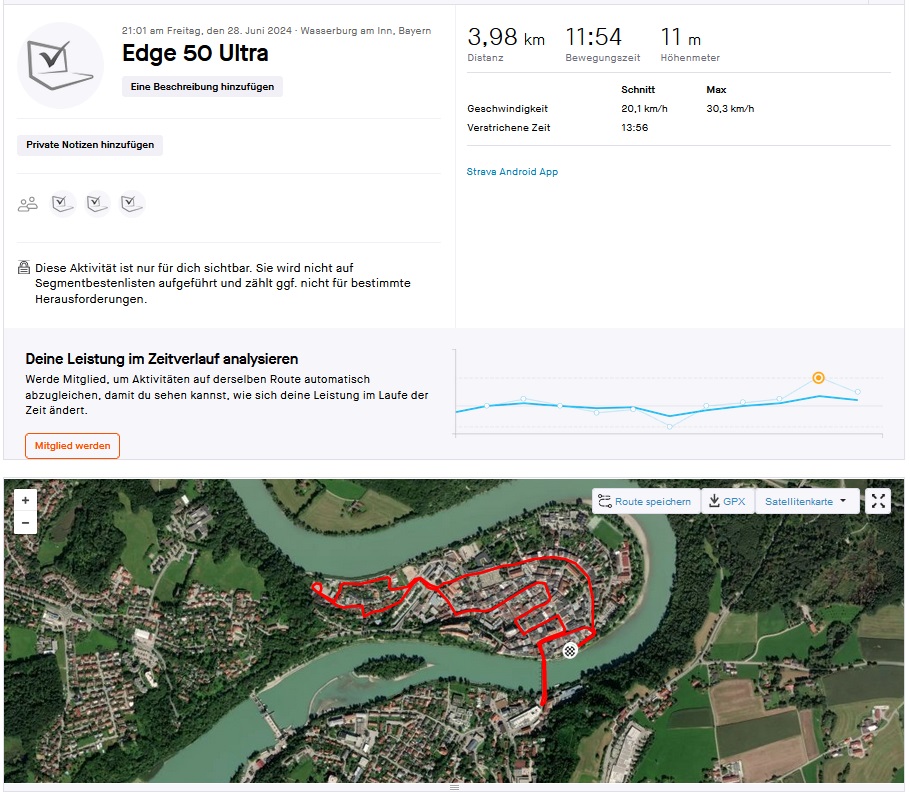Click Eine Beschreibung hinzufügen

203,87
